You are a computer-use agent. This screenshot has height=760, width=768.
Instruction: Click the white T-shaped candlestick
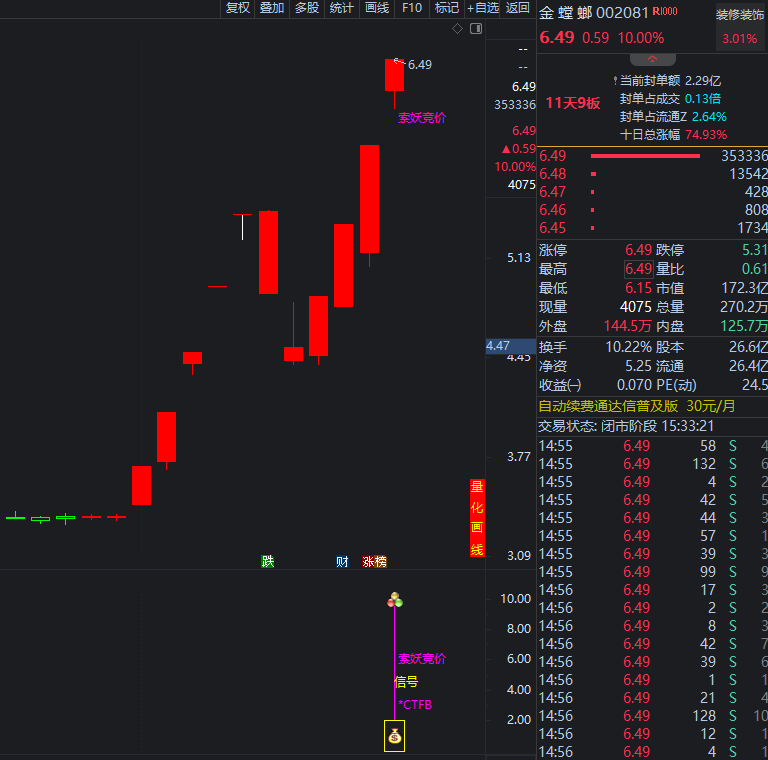click(242, 227)
